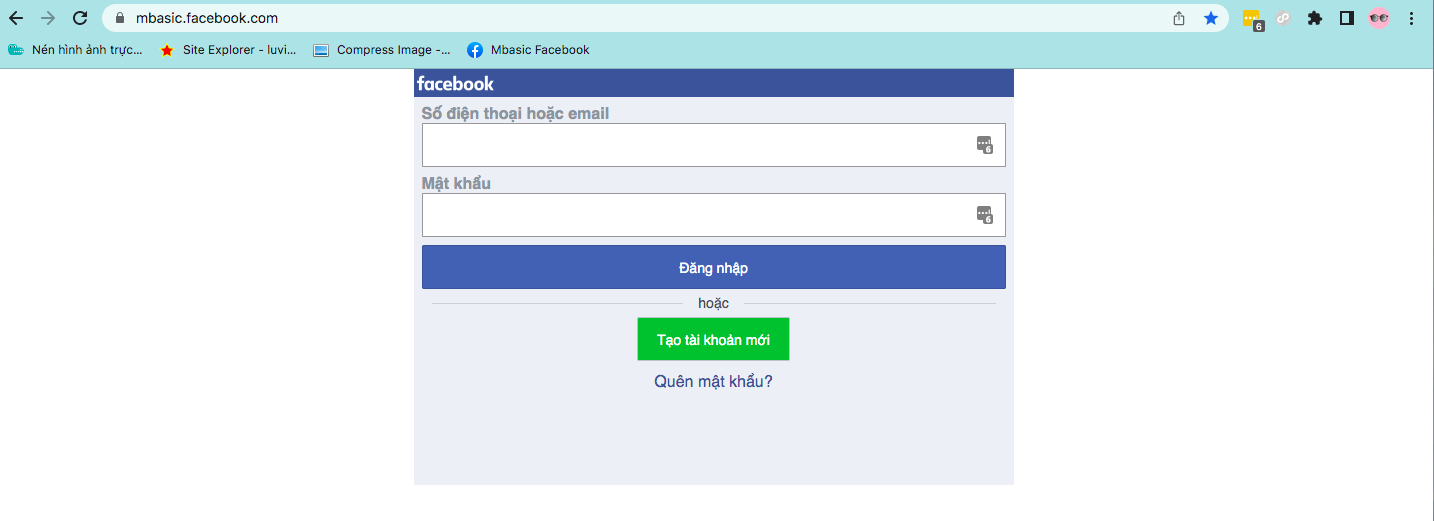Click the Mật khẩu label text
This screenshot has width=1434, height=521.
point(456,183)
